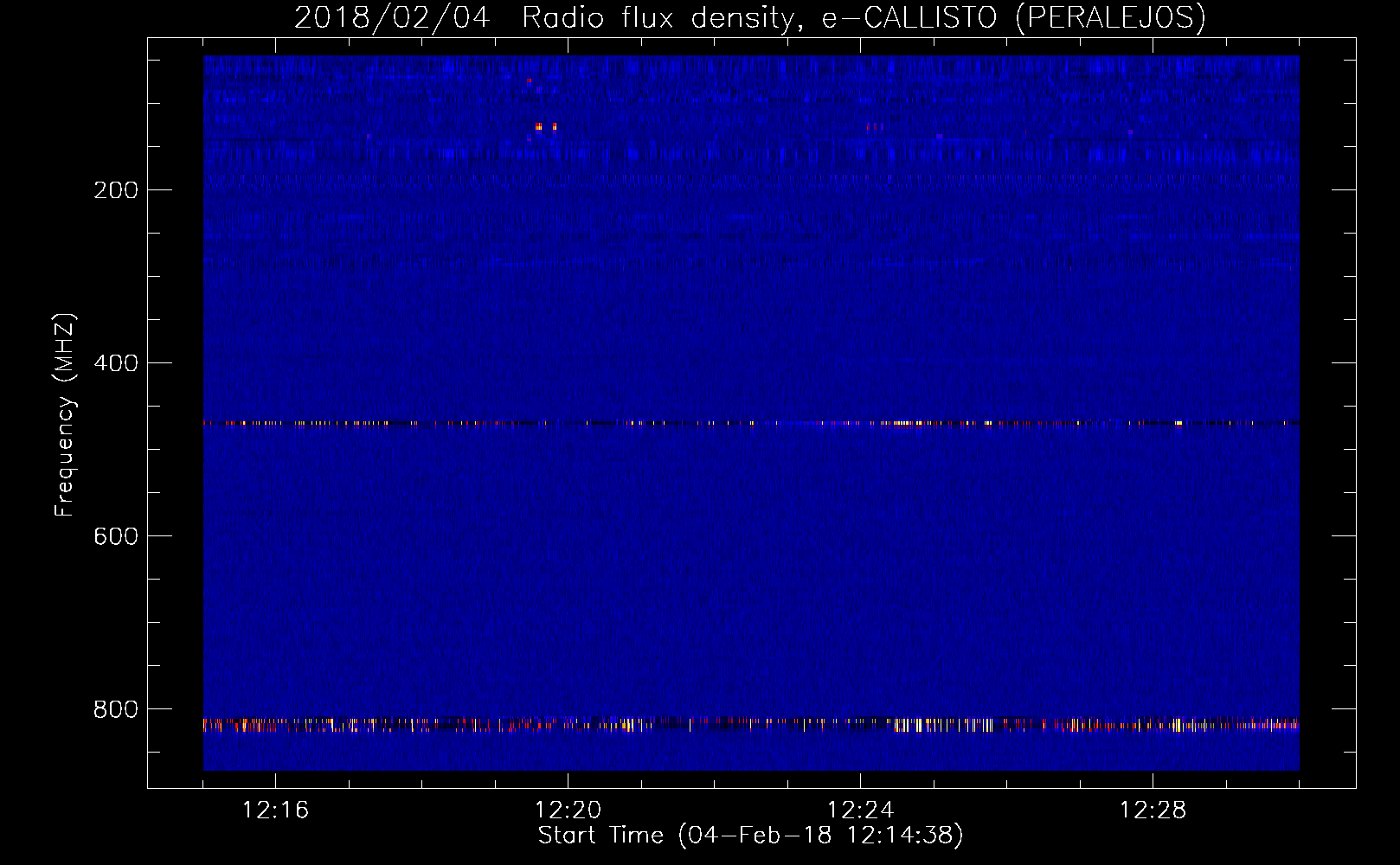This screenshot has width=1400, height=865.
Task: Click the date '2018/02/04' in the title
Action: pyautogui.click(x=392, y=17)
